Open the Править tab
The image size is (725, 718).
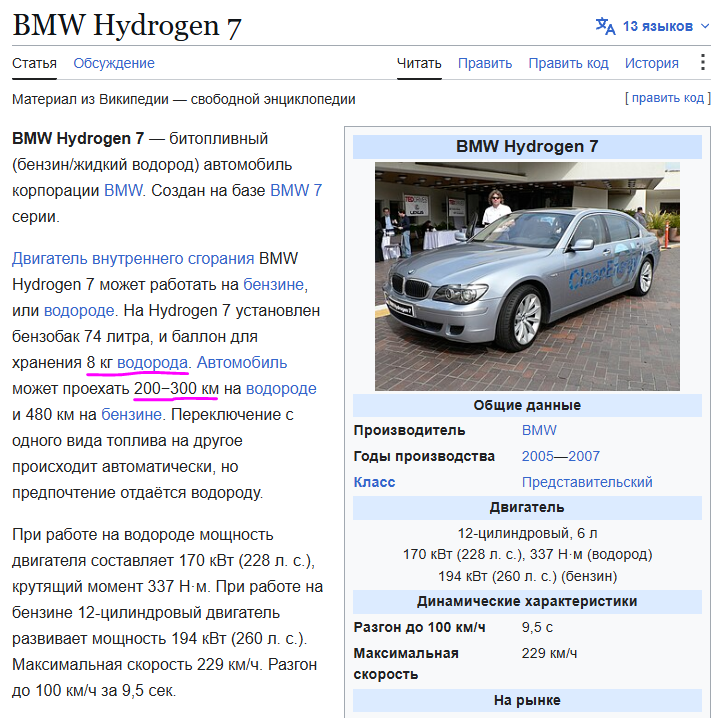coord(485,63)
